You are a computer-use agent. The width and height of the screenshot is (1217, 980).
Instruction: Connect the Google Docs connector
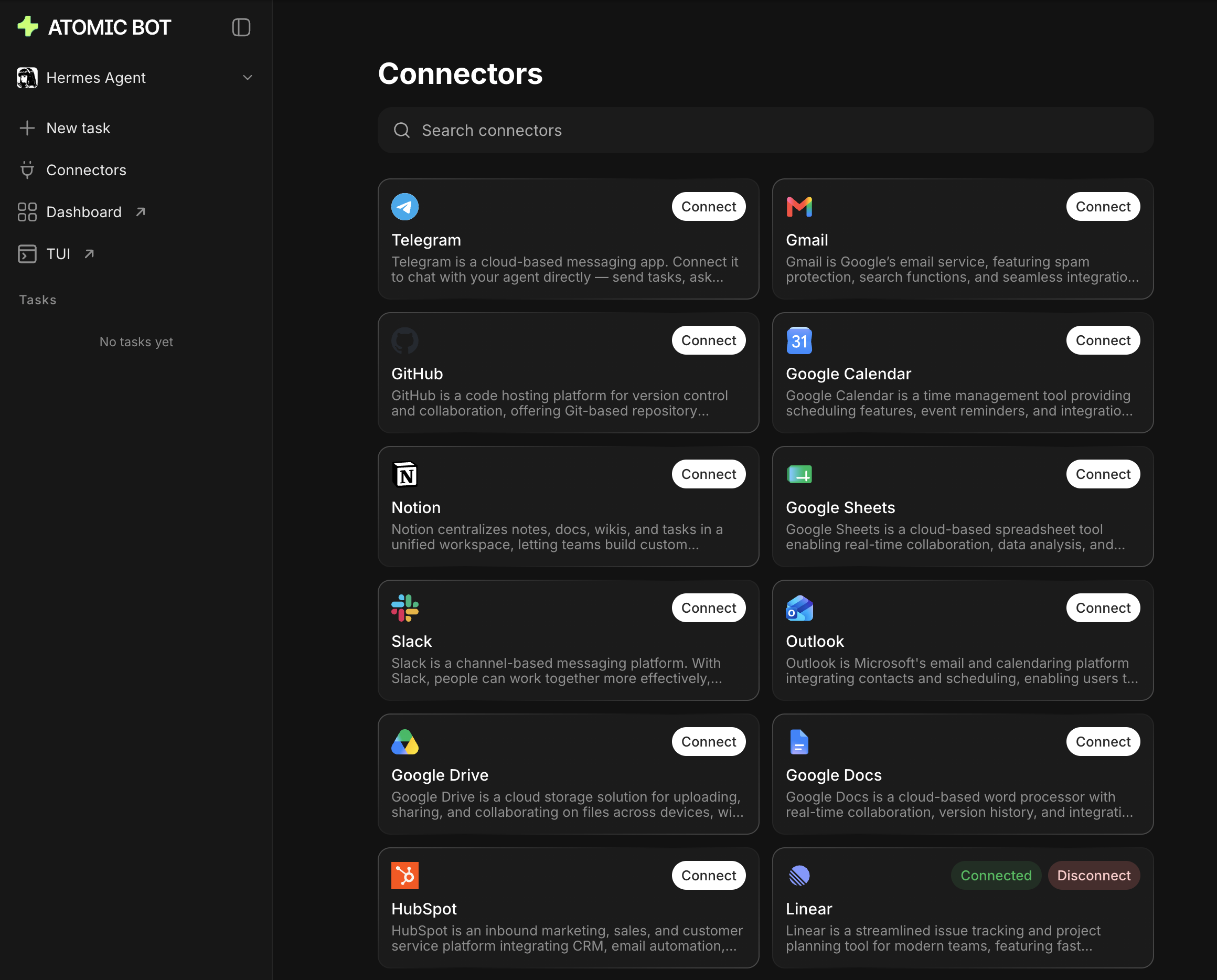click(1103, 742)
